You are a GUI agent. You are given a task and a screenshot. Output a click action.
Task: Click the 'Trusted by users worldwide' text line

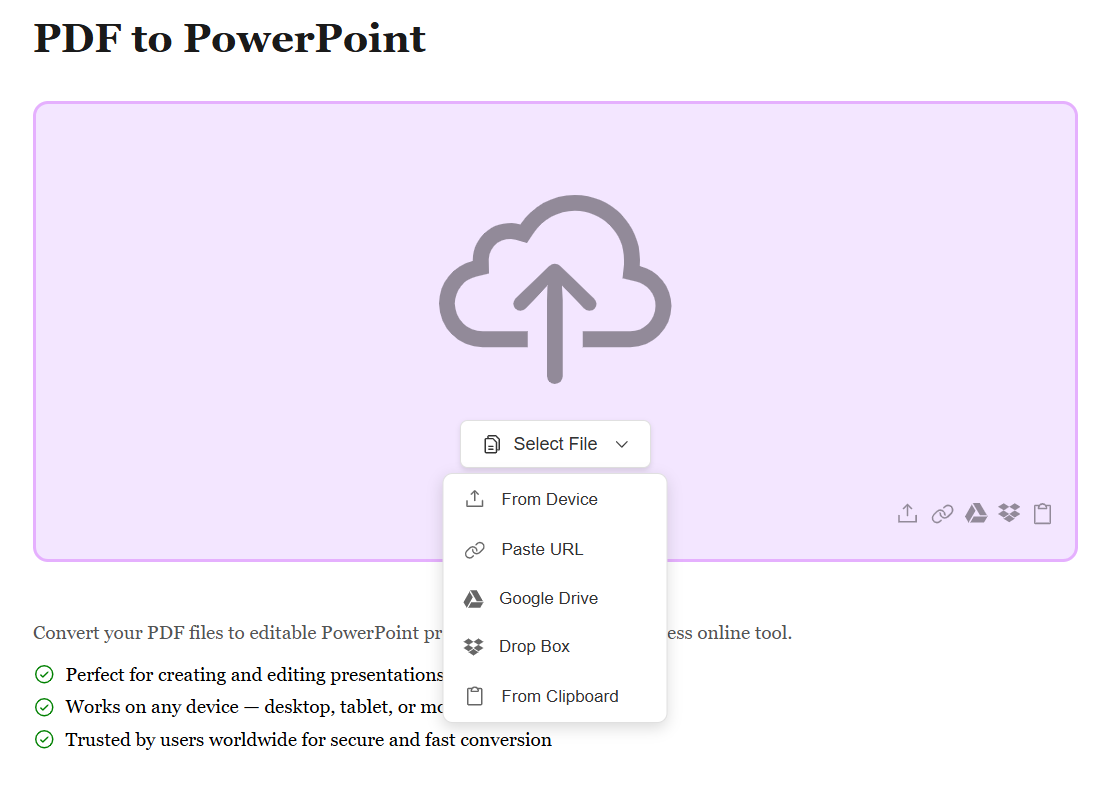pyautogui.click(x=308, y=740)
